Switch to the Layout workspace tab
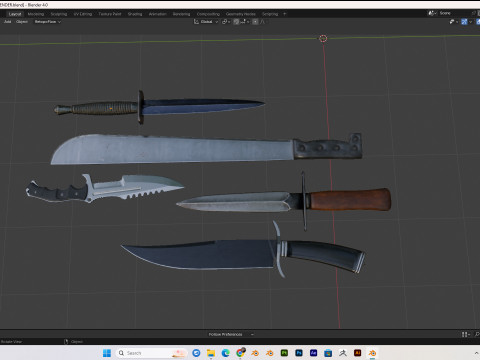480x360 pixels. pos(15,14)
